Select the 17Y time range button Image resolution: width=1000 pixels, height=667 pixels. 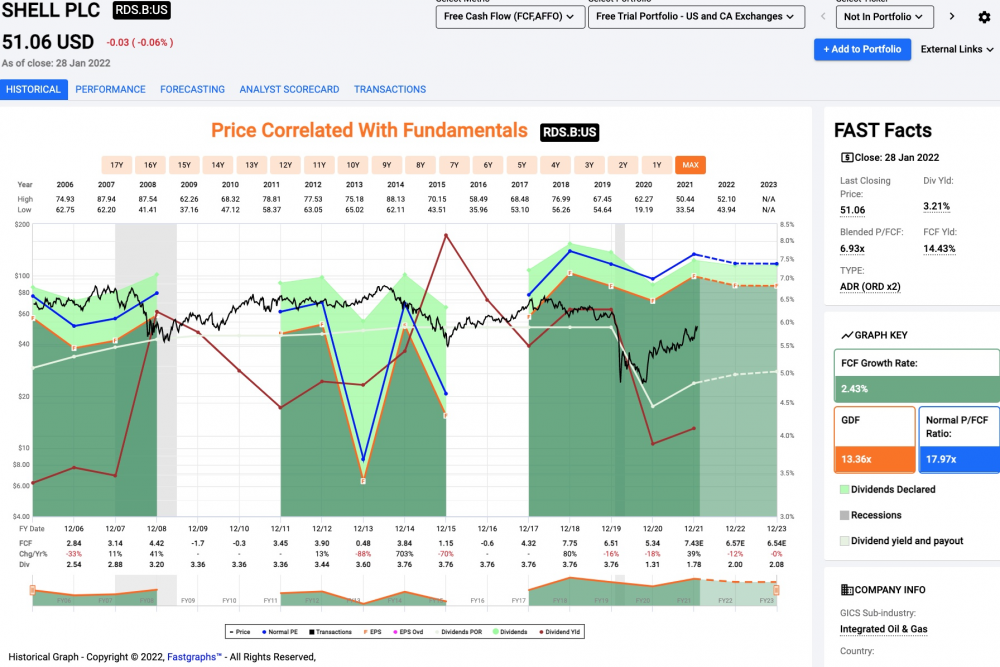click(x=117, y=165)
